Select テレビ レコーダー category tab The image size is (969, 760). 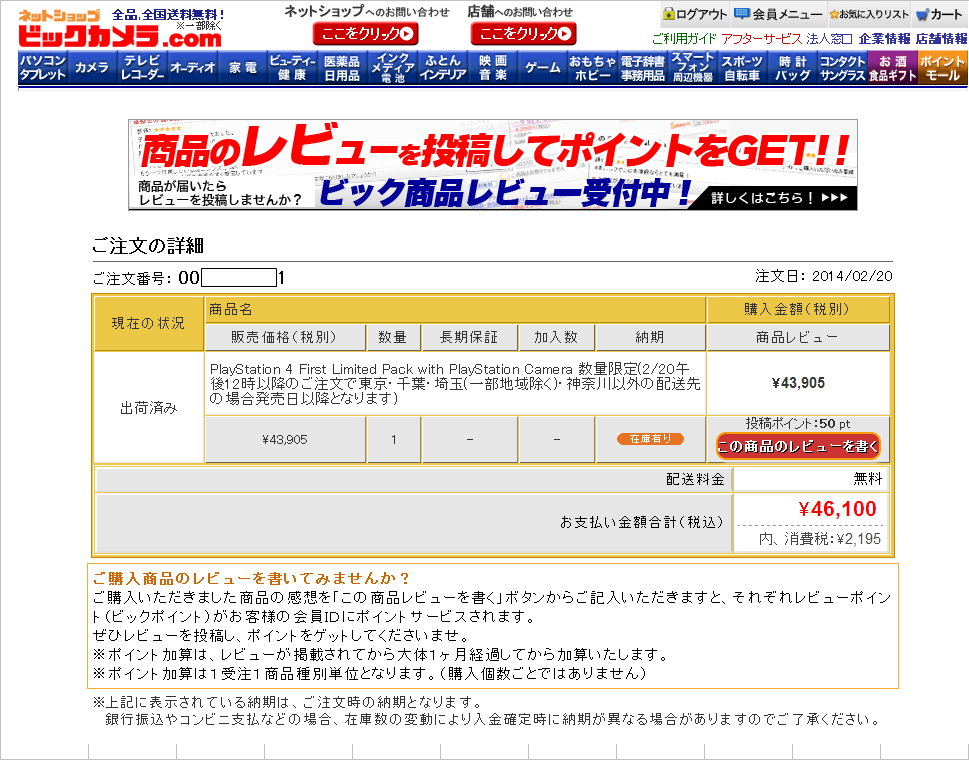click(x=142, y=67)
